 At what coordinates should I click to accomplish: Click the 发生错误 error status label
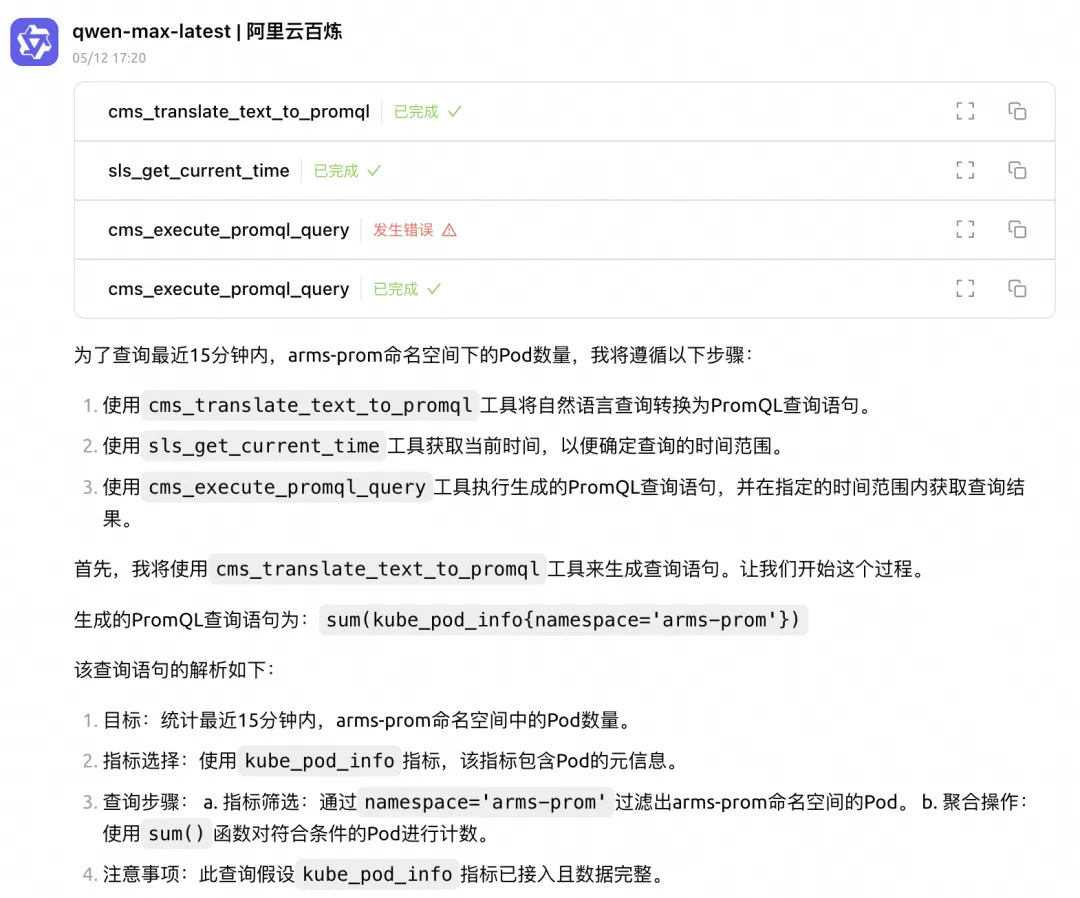tap(403, 230)
